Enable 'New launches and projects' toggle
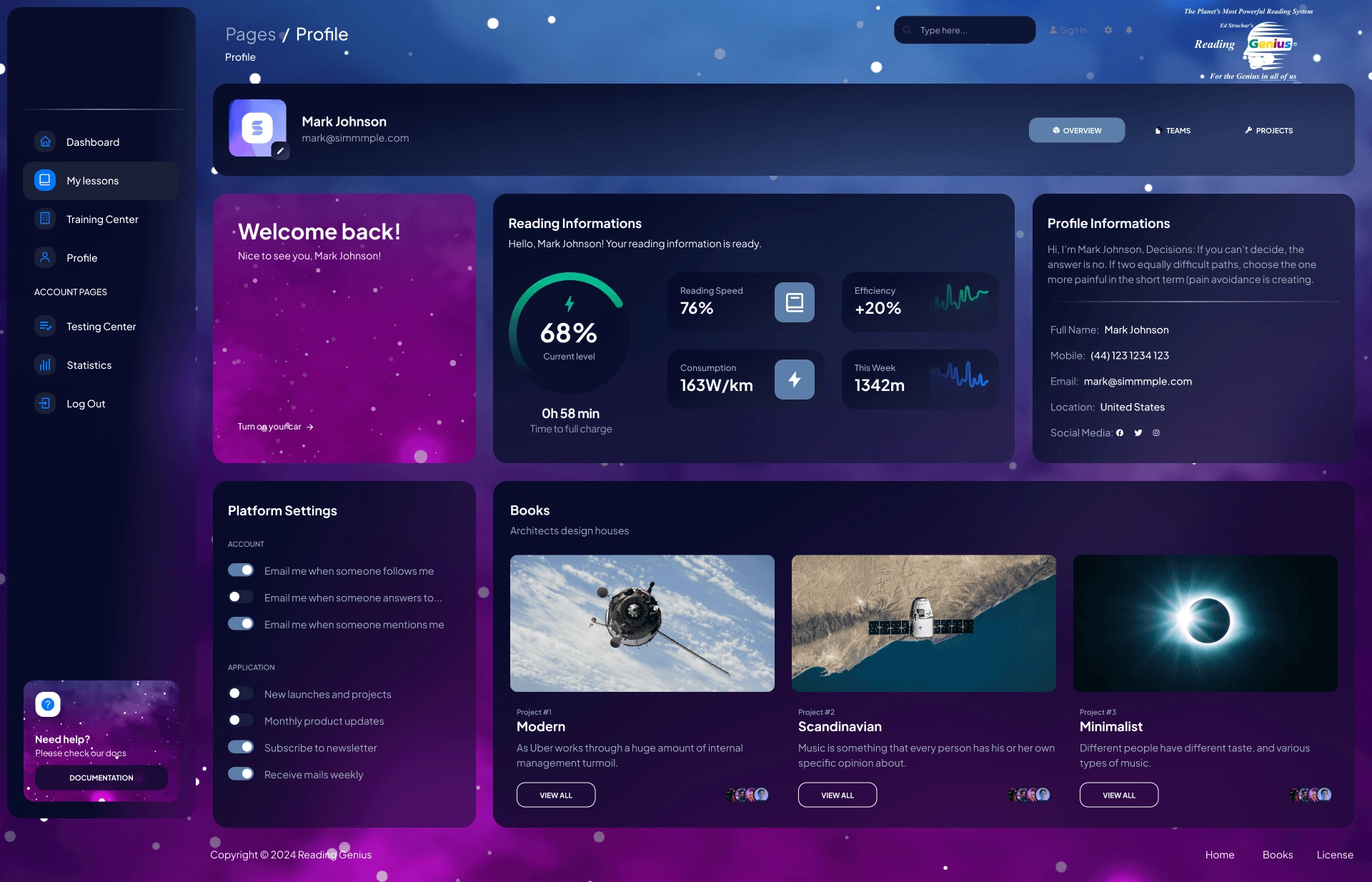The width and height of the screenshot is (1372, 882). 241,693
